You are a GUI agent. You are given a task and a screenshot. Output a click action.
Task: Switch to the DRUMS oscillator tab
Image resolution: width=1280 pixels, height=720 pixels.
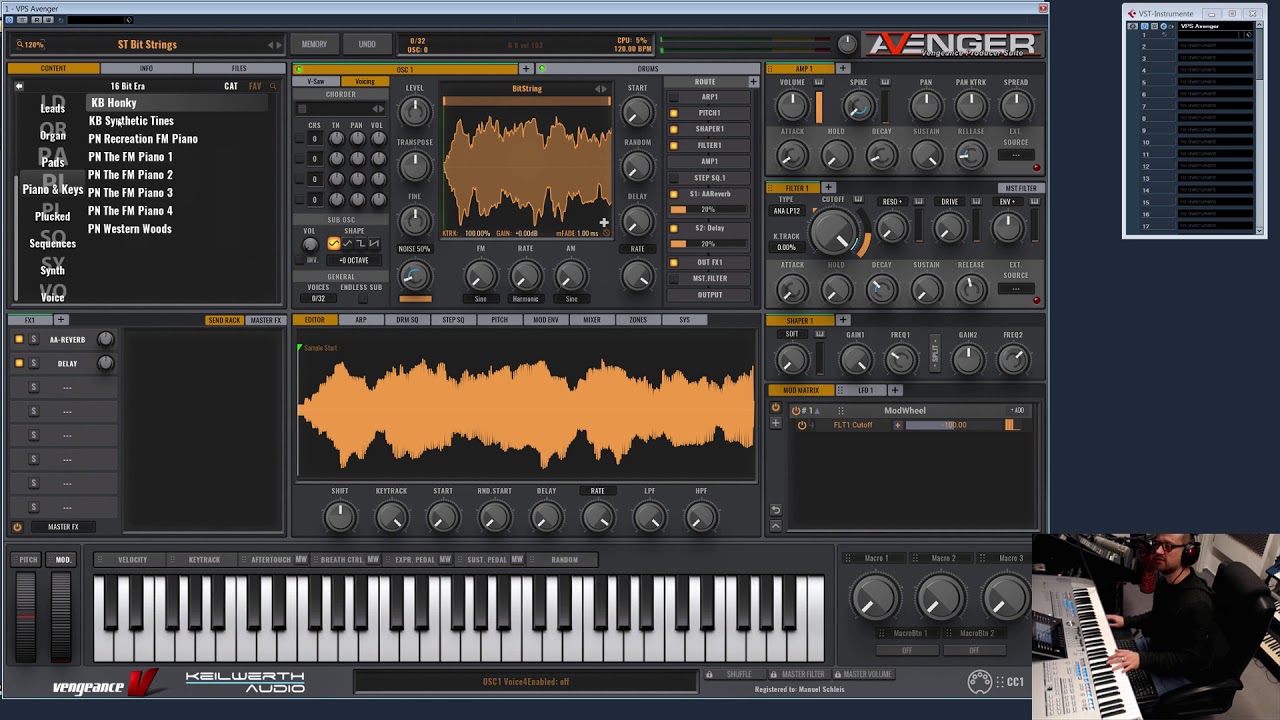[648, 69]
